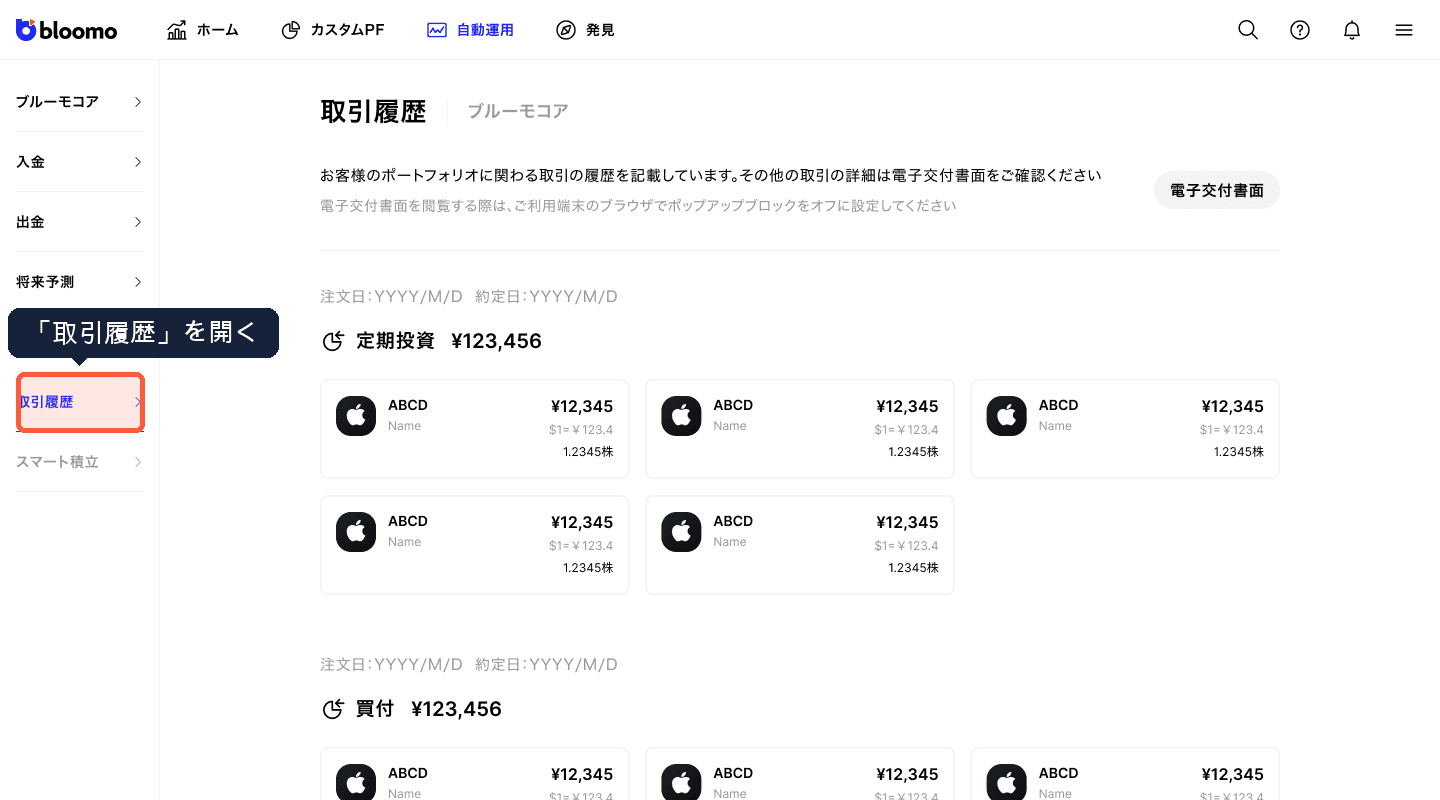This screenshot has height=800, width=1440.
Task: Go to ホーム in top navigation
Action: (203, 30)
